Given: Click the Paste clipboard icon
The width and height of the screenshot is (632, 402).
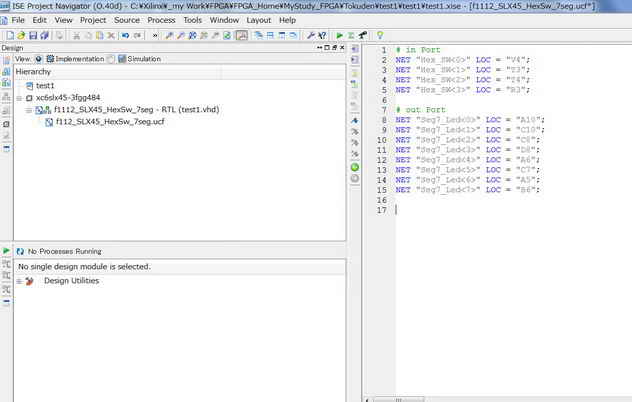Looking at the screenshot, I should [x=99, y=35].
